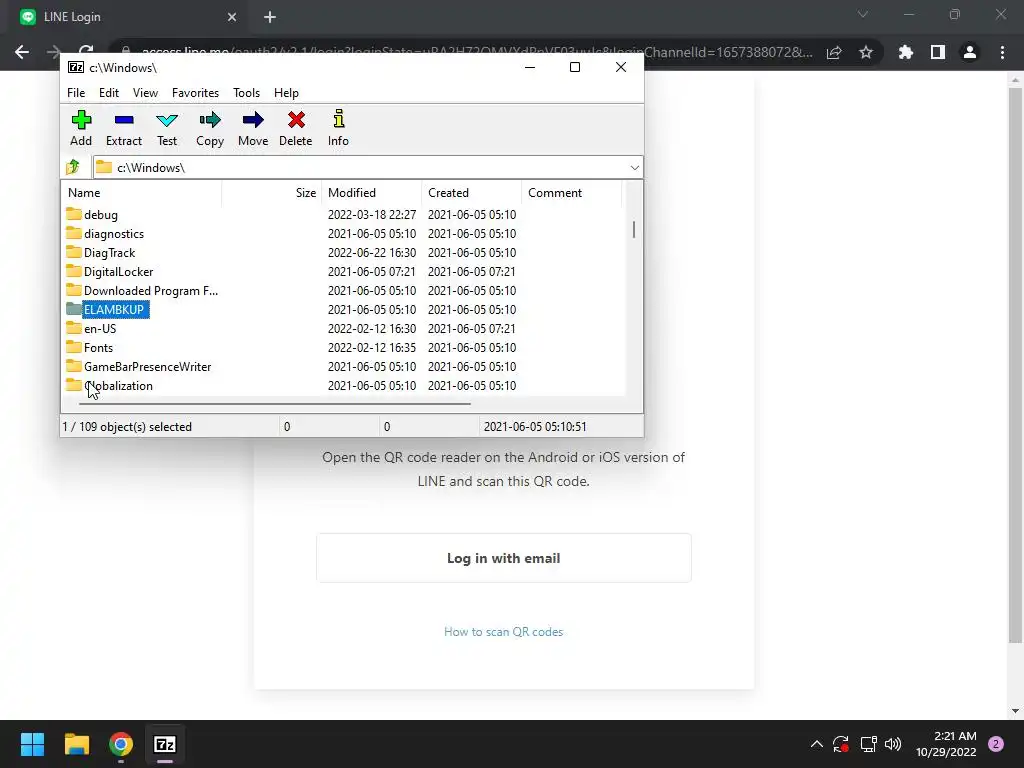This screenshot has width=1024, height=768.
Task: Select the debug folder
Action: [x=92, y=215]
